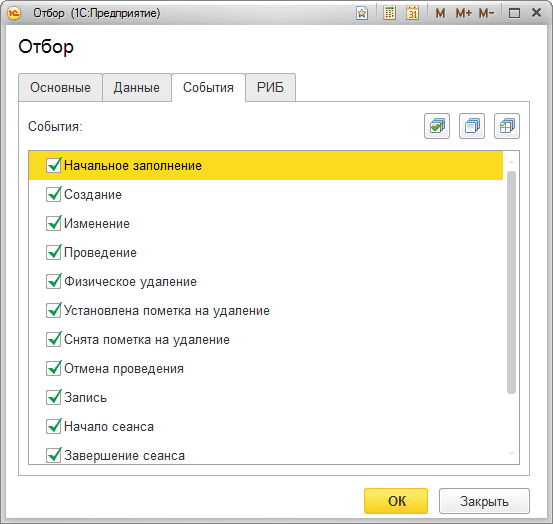Screen dimensions: 553x524
Task: Select the Начальное заполнение row text
Action: coord(133,165)
